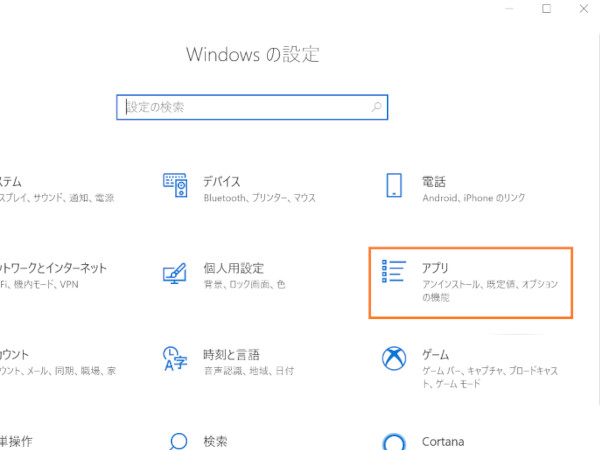This screenshot has width=600, height=450.
Task: Click the time and language A字 icon
Action: [175, 359]
